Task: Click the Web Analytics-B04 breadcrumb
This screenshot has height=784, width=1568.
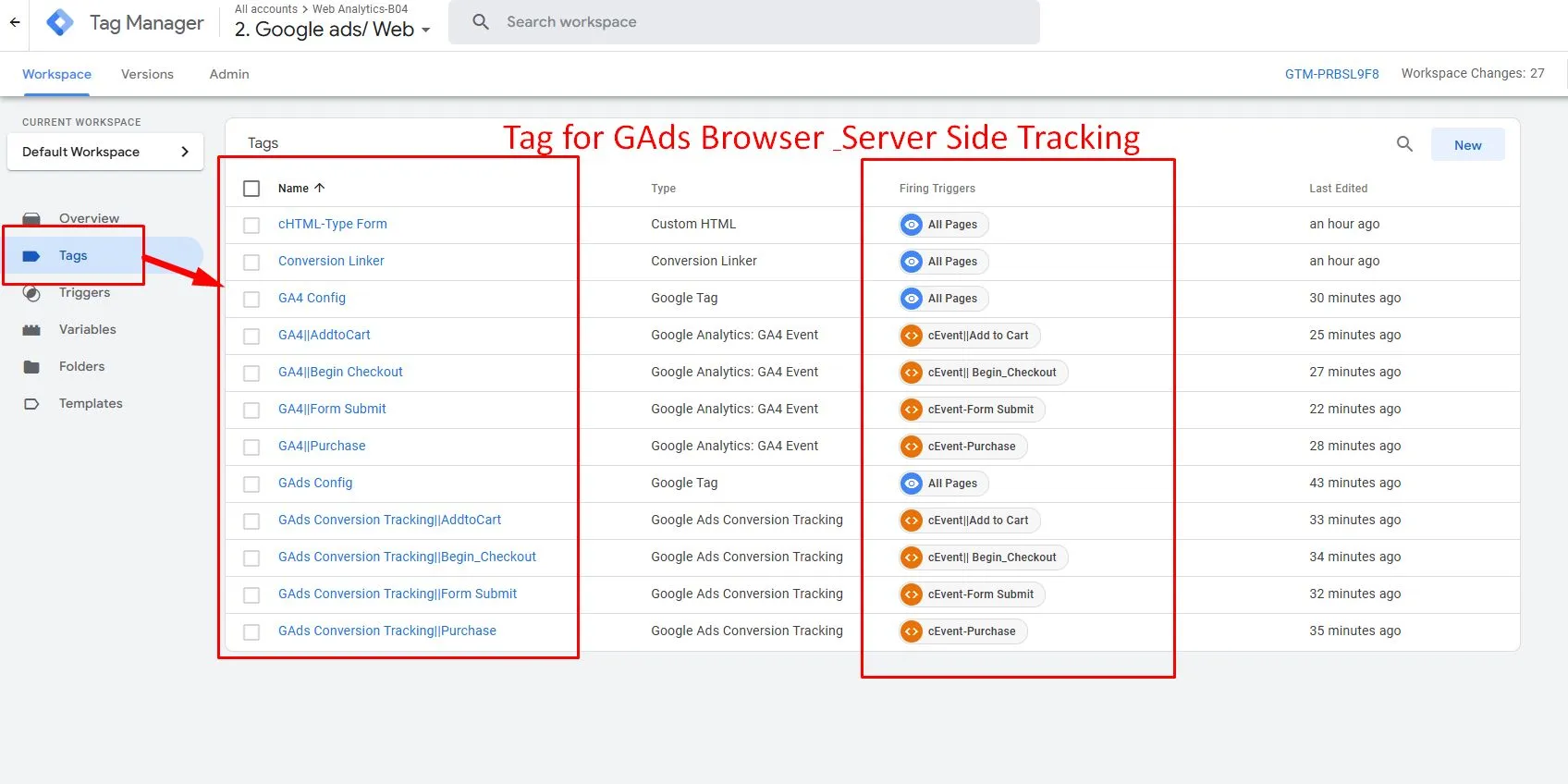Action: pos(360,9)
